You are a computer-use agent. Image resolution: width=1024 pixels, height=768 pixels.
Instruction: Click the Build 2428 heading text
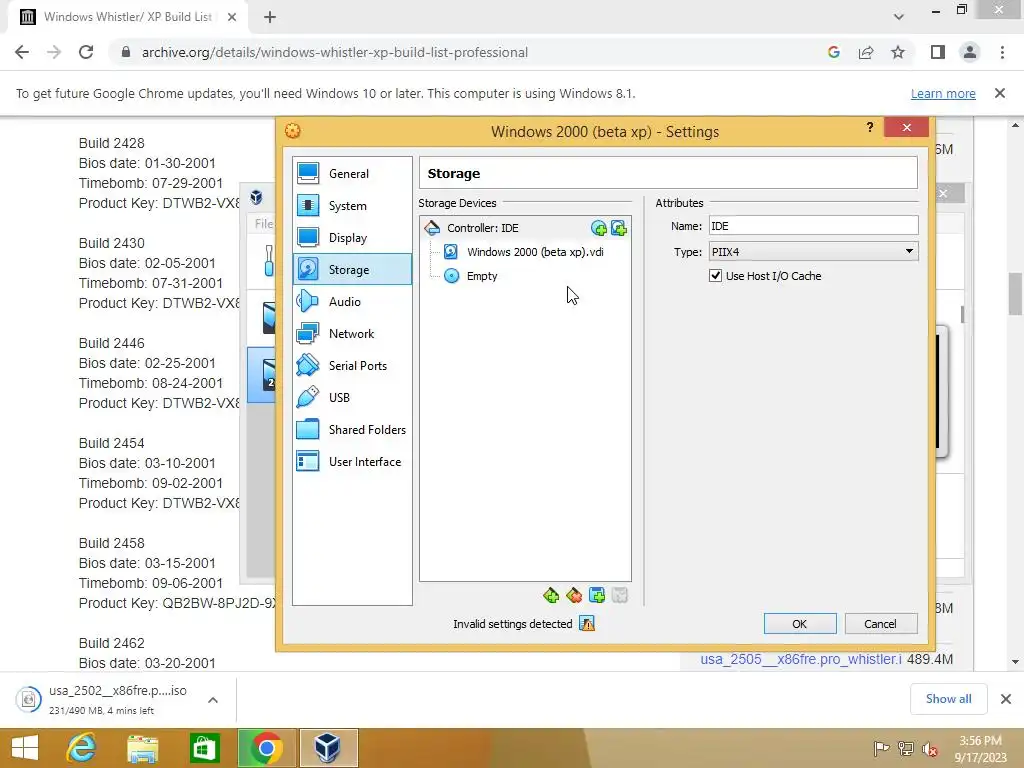pos(112,143)
